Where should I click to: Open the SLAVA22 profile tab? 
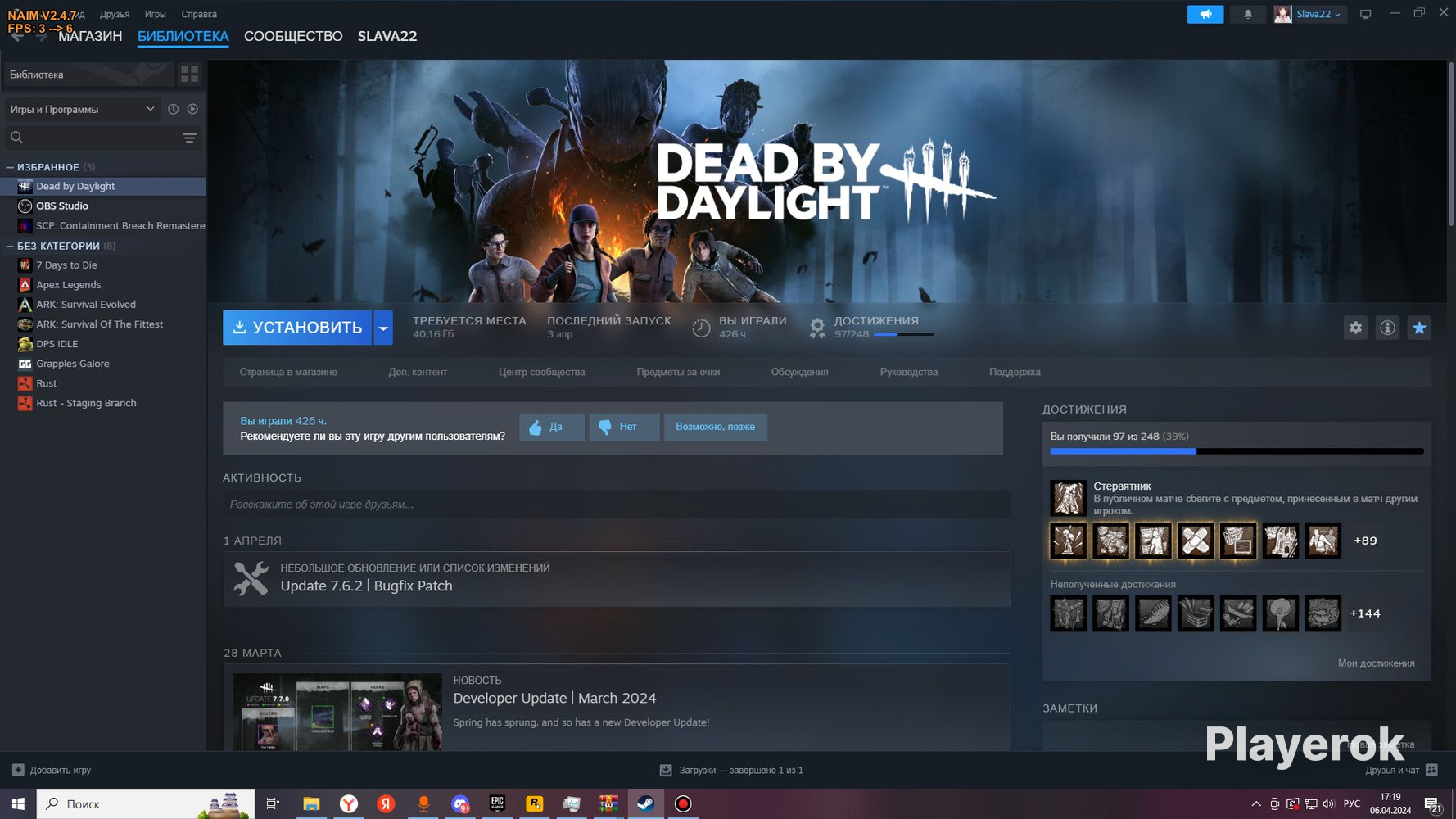(x=387, y=36)
